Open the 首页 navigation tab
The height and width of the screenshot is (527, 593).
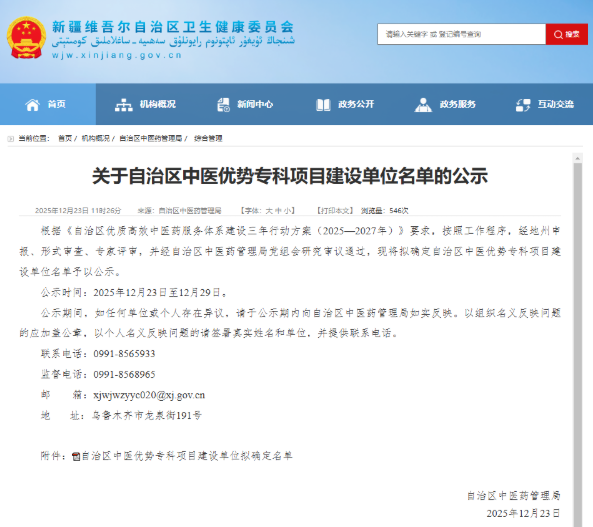point(48,104)
